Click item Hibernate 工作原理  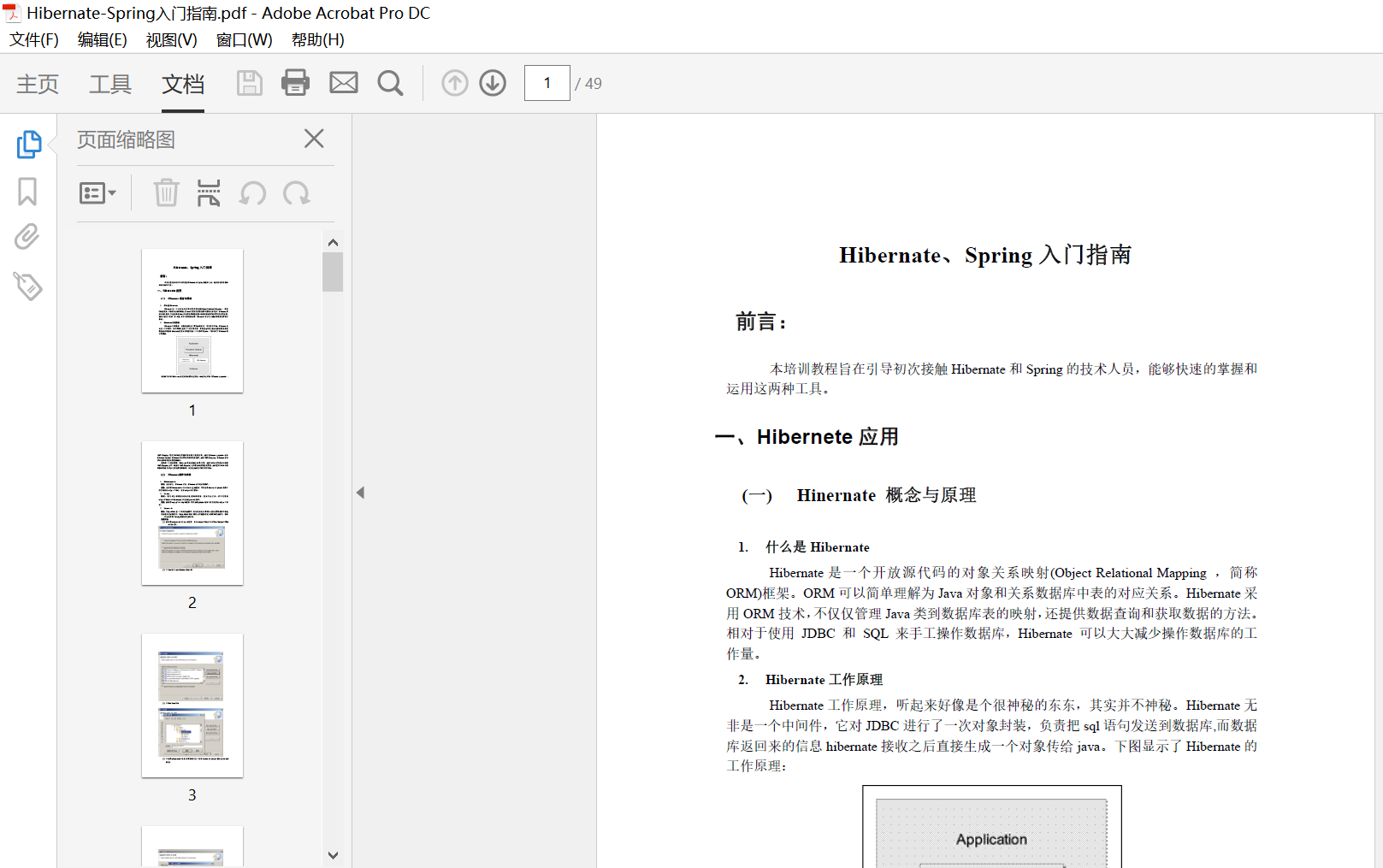(x=824, y=680)
